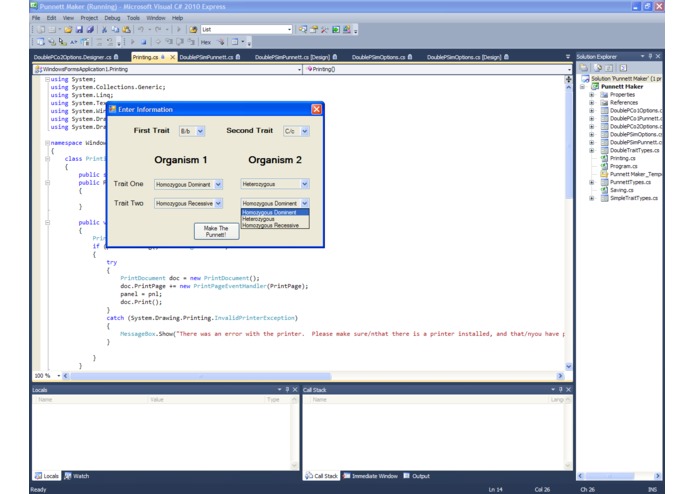Open the Project menu
Viewport: 695px width, 494px height.
pos(89,18)
